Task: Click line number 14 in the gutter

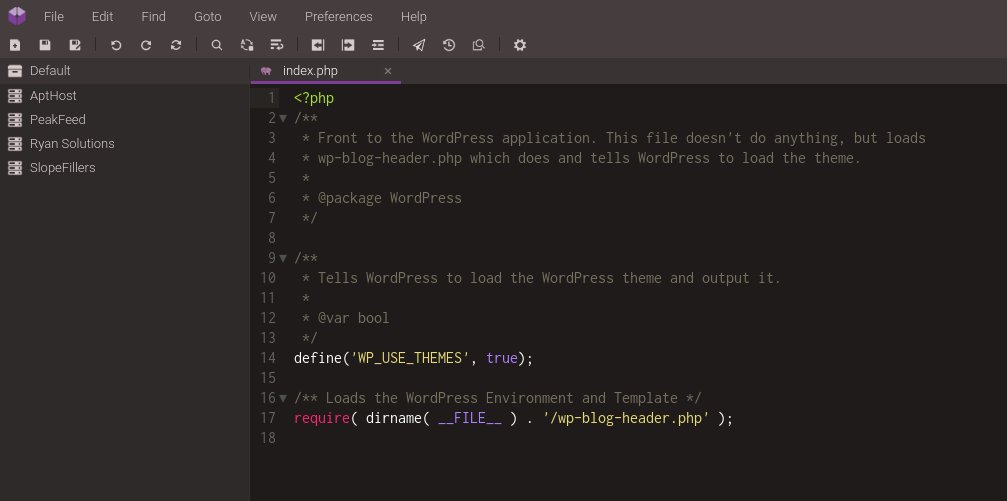Action: (267, 358)
